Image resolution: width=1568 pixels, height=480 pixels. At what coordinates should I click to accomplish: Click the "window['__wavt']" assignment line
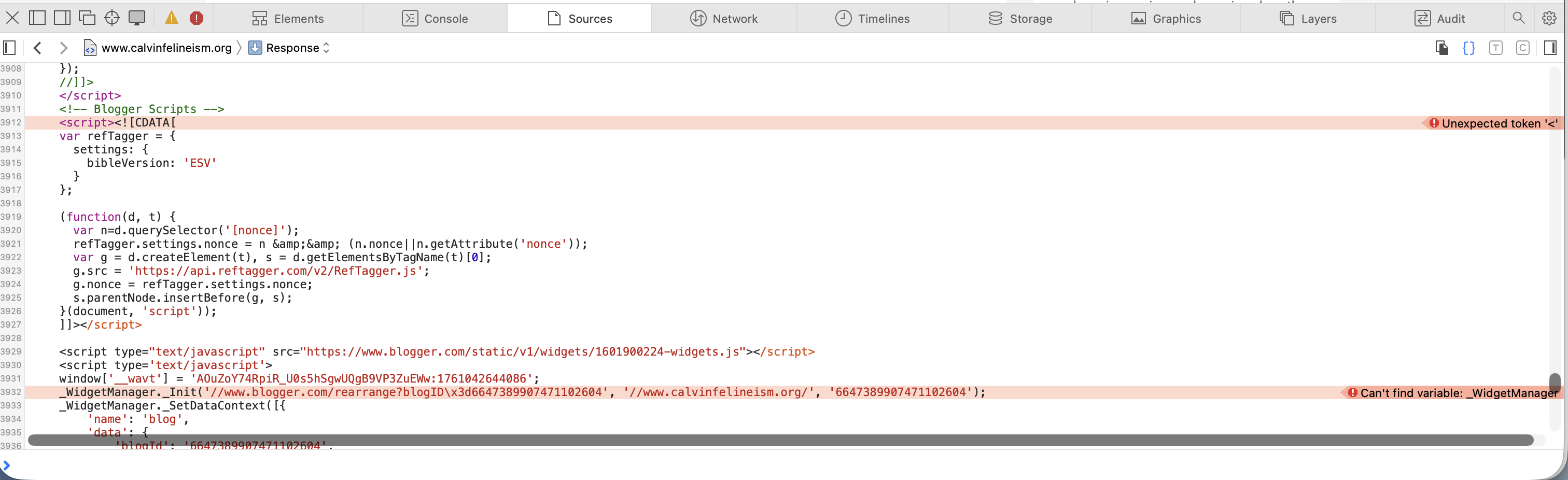click(299, 378)
